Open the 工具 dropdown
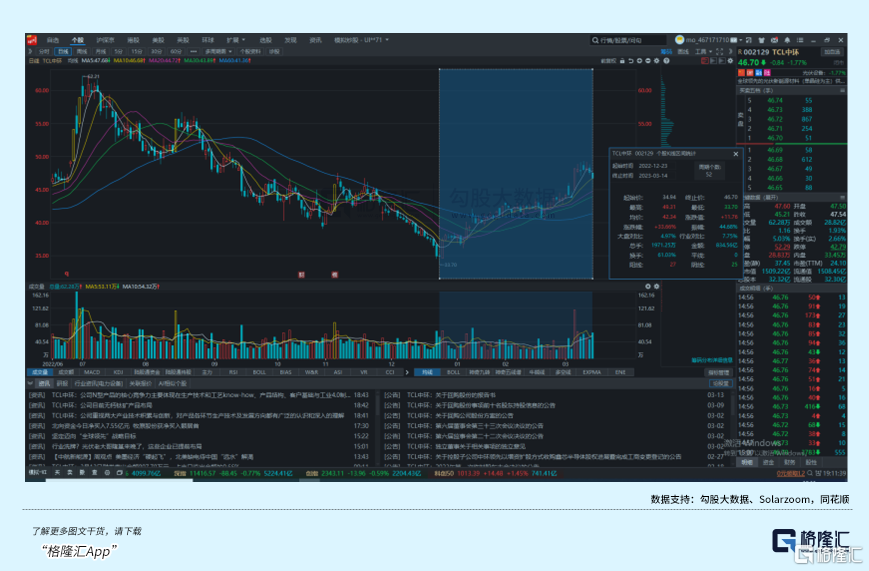869x571 pixels. coord(704,52)
